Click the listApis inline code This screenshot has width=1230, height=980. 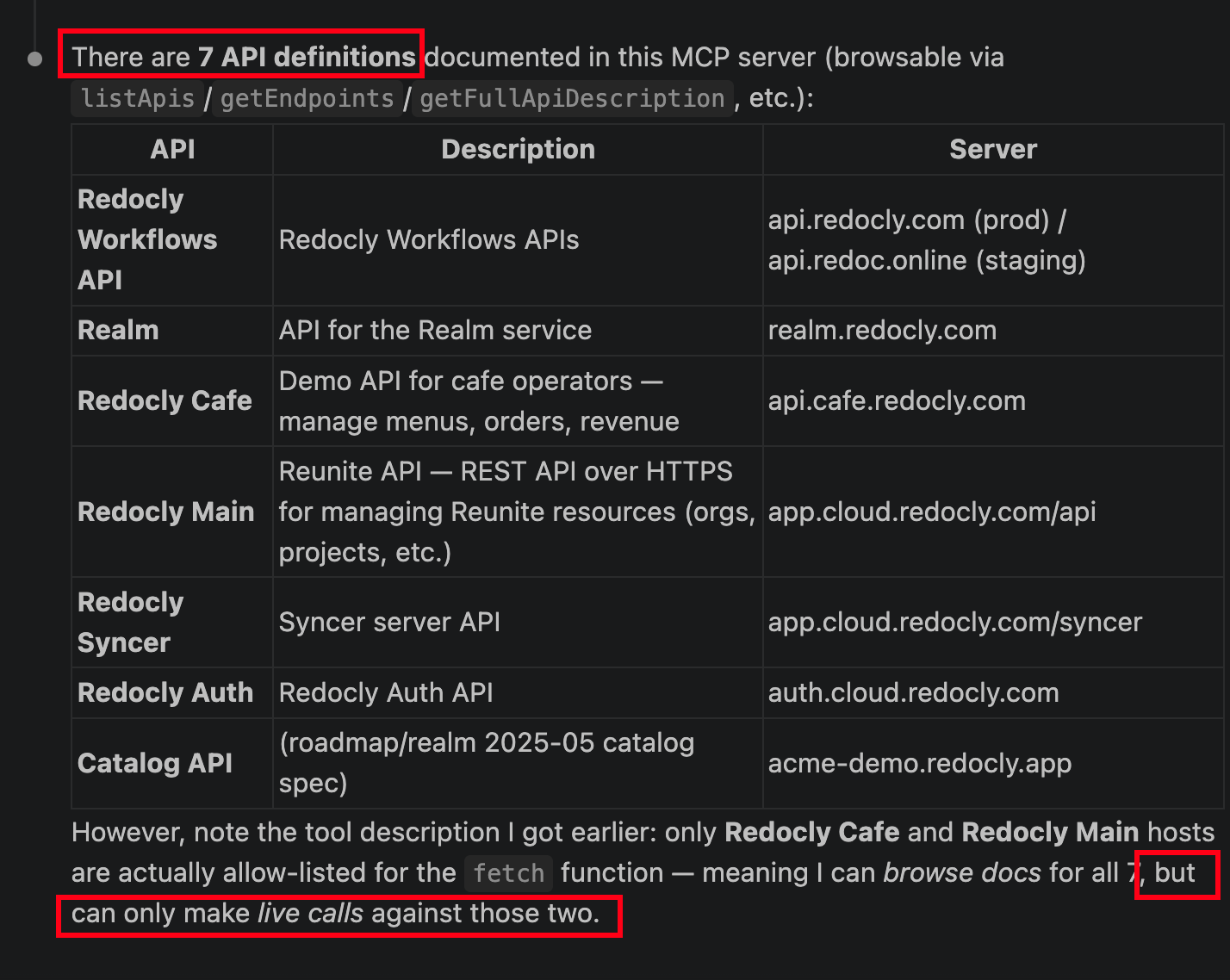[138, 98]
